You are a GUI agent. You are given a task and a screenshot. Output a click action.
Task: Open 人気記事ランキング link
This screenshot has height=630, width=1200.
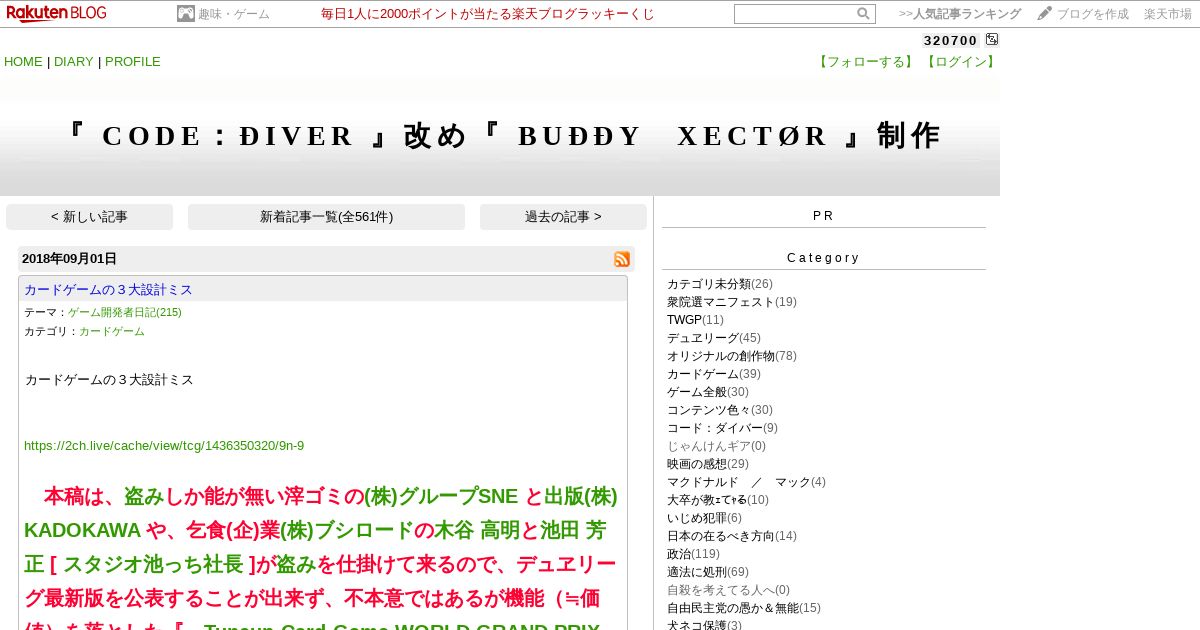tap(960, 14)
